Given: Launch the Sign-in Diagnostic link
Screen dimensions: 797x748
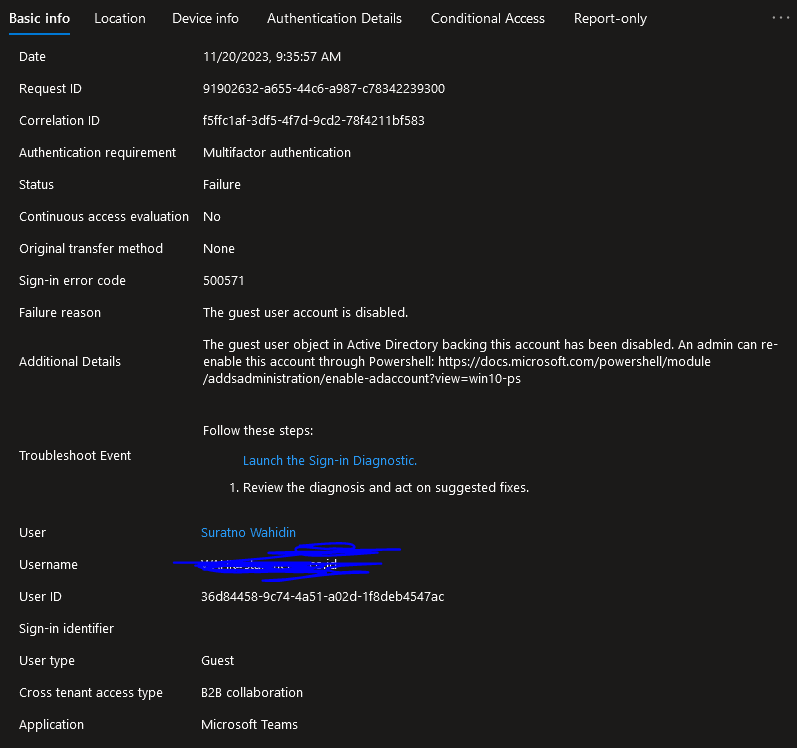Looking at the screenshot, I should coord(330,460).
